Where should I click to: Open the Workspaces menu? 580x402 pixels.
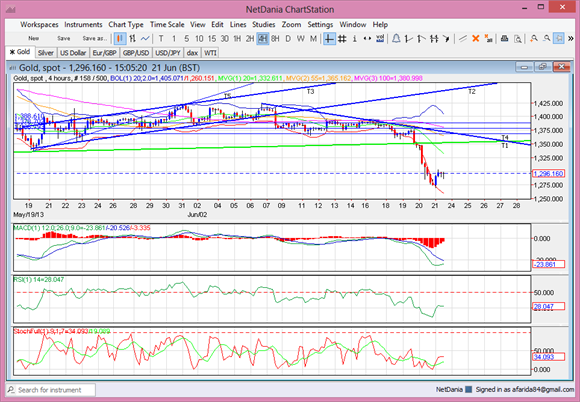(39, 24)
